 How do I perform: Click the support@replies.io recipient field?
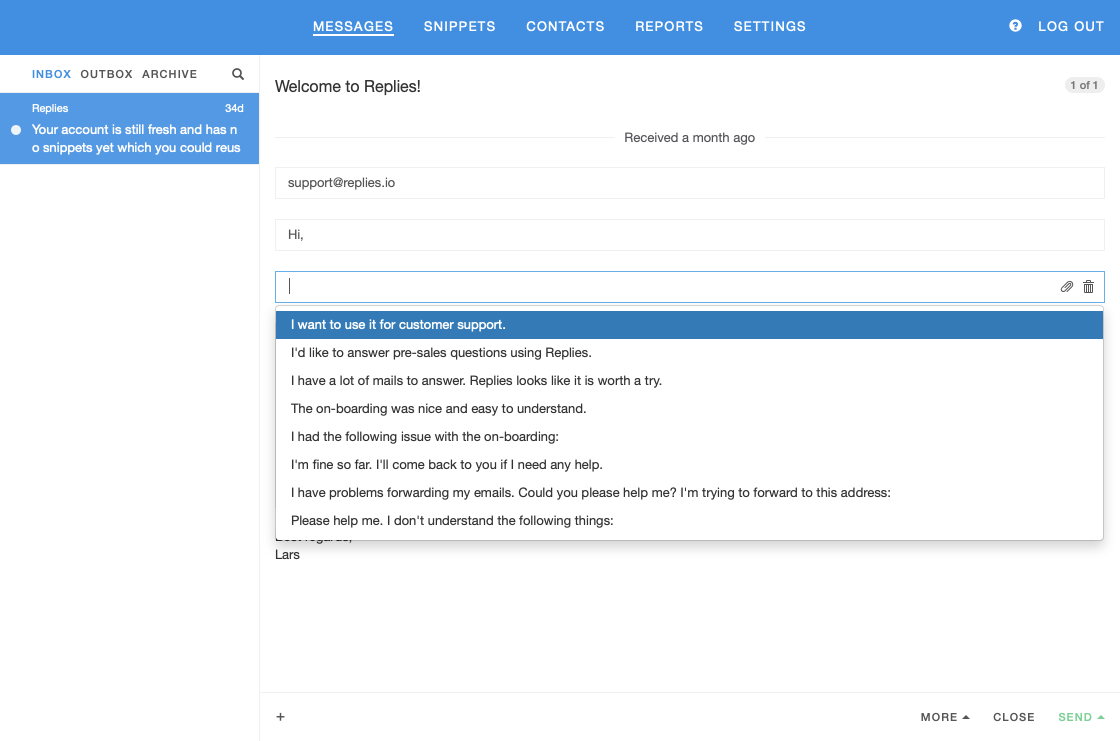689,183
